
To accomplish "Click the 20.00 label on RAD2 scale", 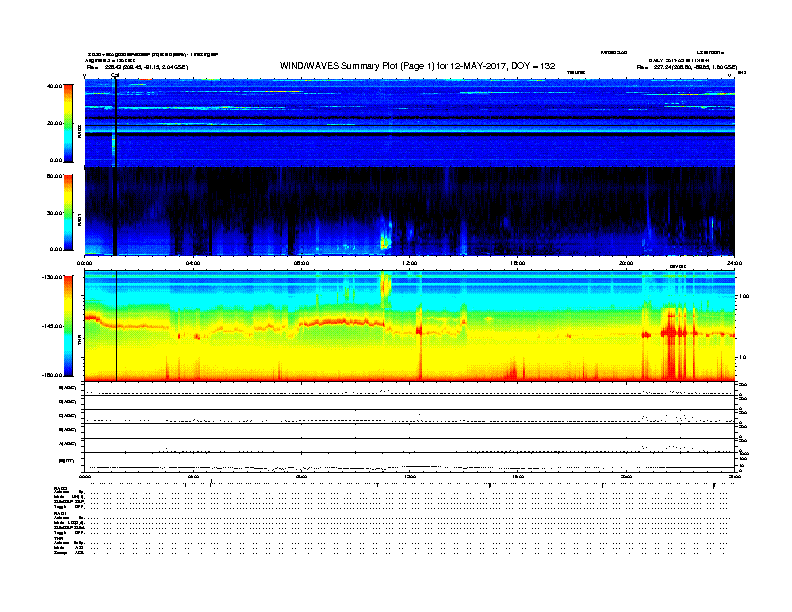I will click(54, 123).
